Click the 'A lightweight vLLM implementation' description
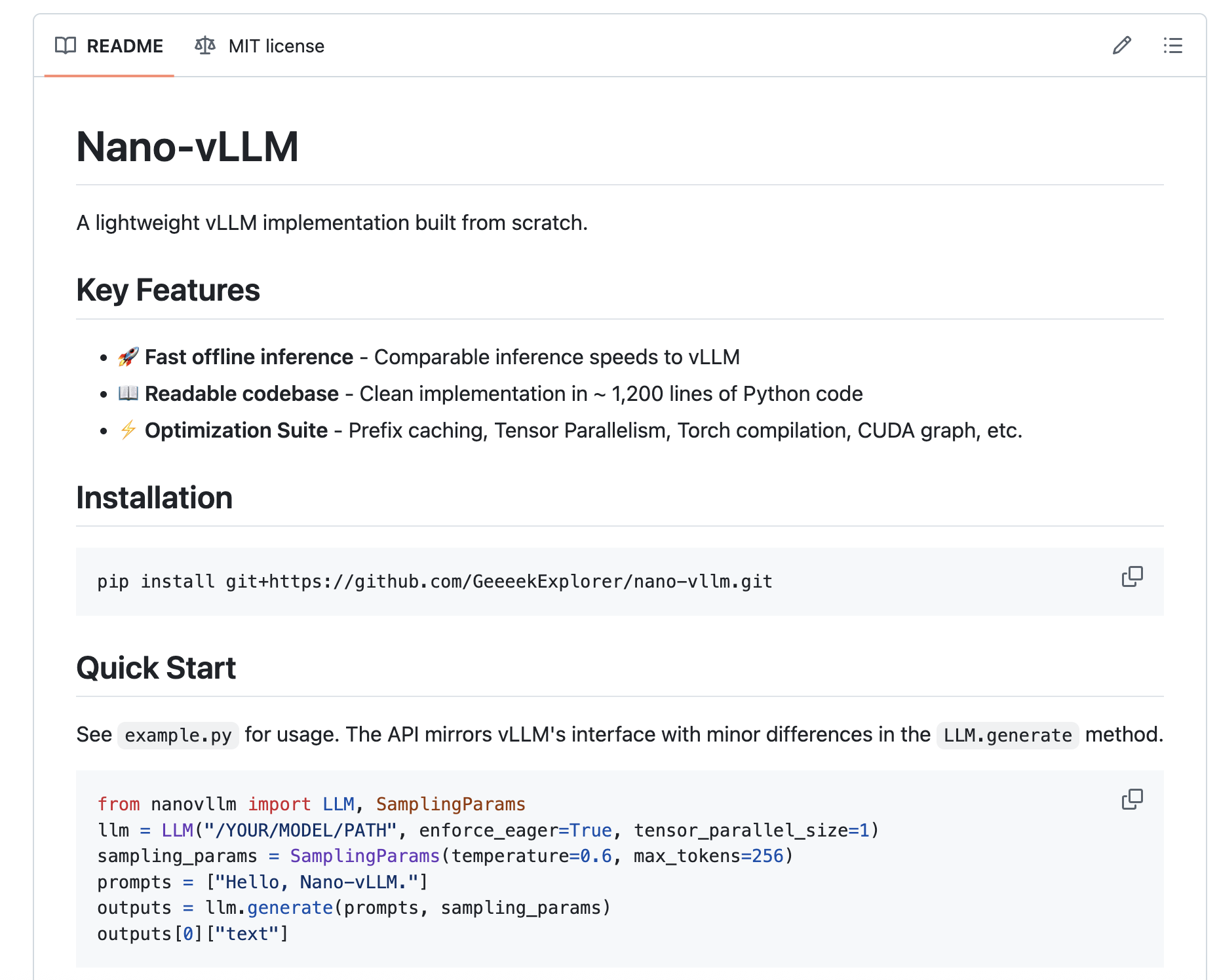This screenshot has height=980, width=1219. [x=332, y=223]
